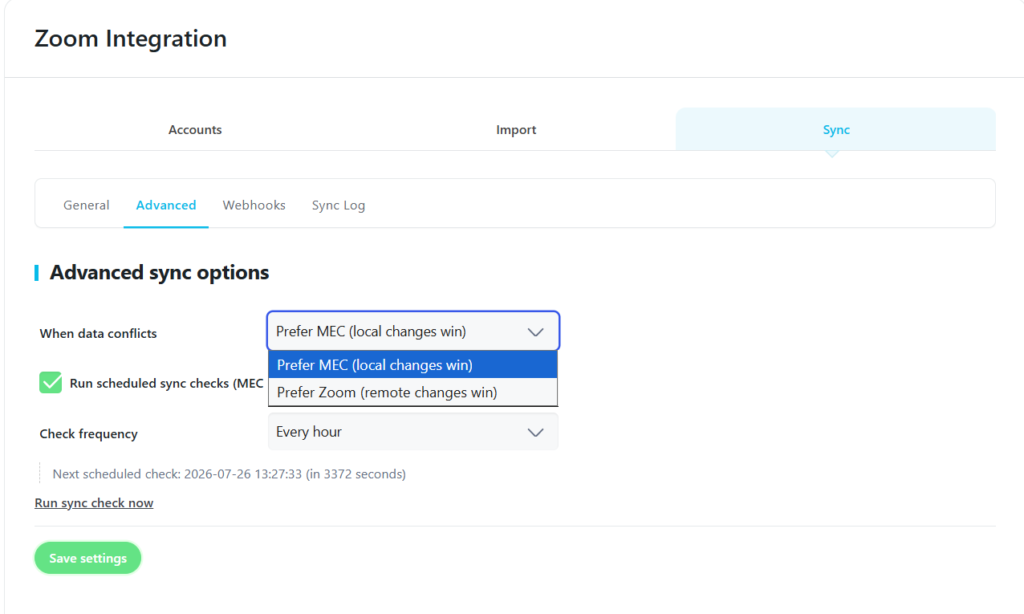
Task: Choose Prefer MEC (local changes win) option
Action: (x=413, y=364)
